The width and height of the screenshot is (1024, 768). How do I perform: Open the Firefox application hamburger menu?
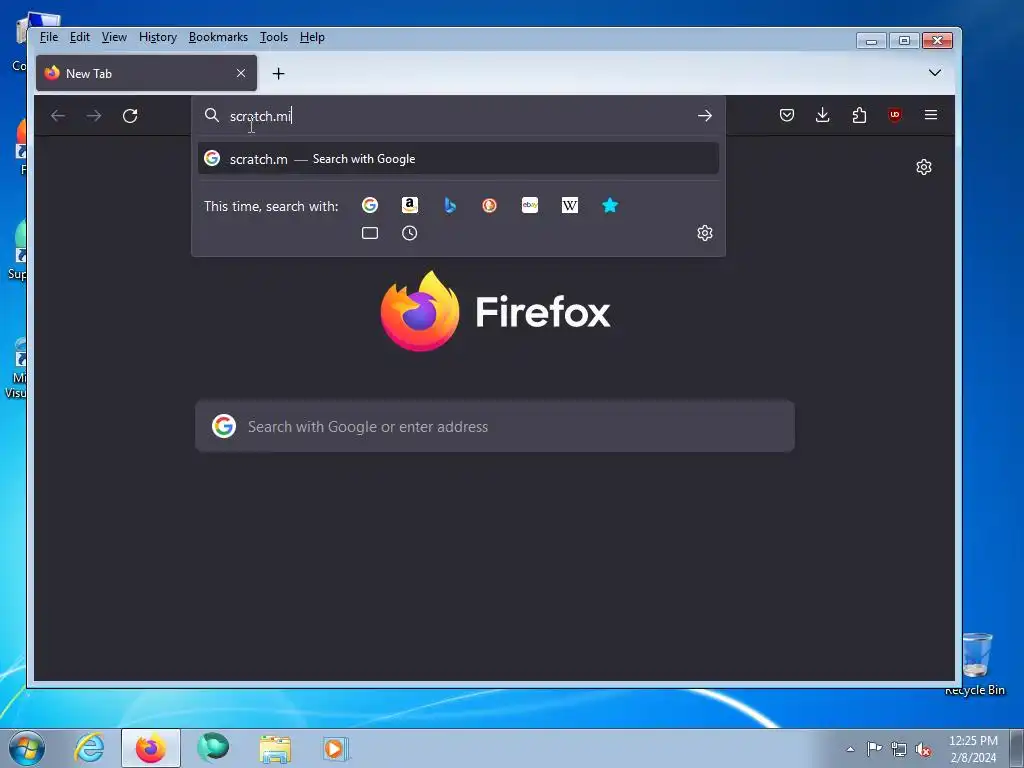(931, 115)
